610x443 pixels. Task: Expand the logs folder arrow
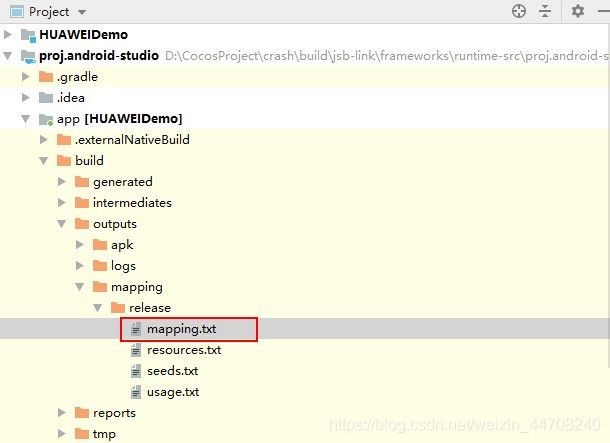[x=80, y=265]
